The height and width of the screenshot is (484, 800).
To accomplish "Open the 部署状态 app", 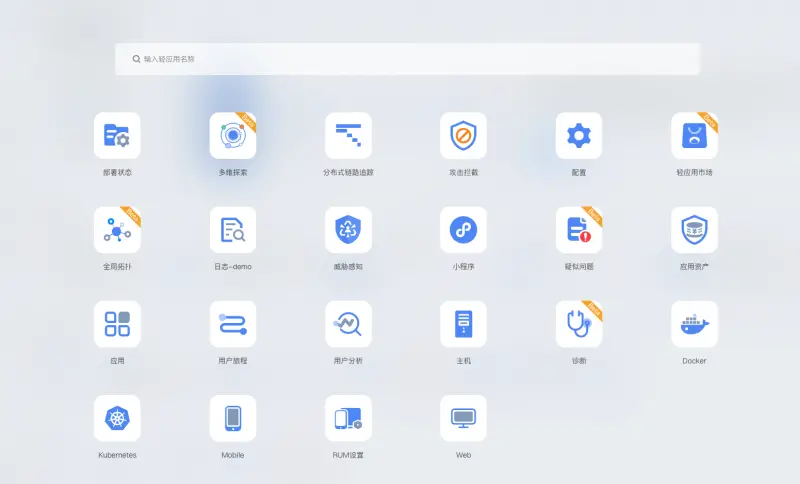I will coord(117,135).
